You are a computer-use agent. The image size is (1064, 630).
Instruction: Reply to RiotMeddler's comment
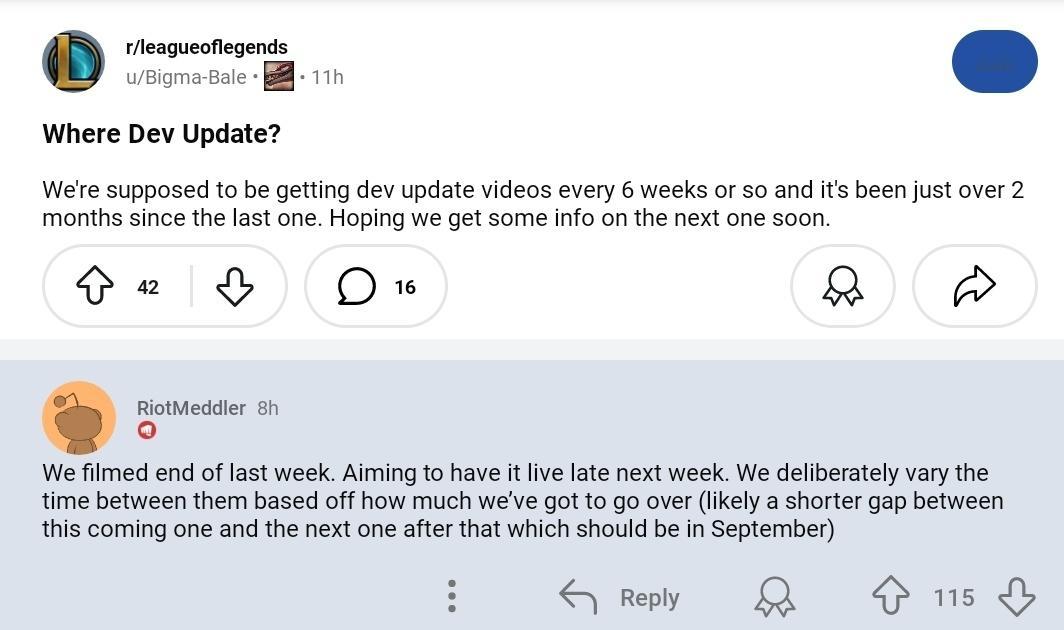(x=619, y=597)
